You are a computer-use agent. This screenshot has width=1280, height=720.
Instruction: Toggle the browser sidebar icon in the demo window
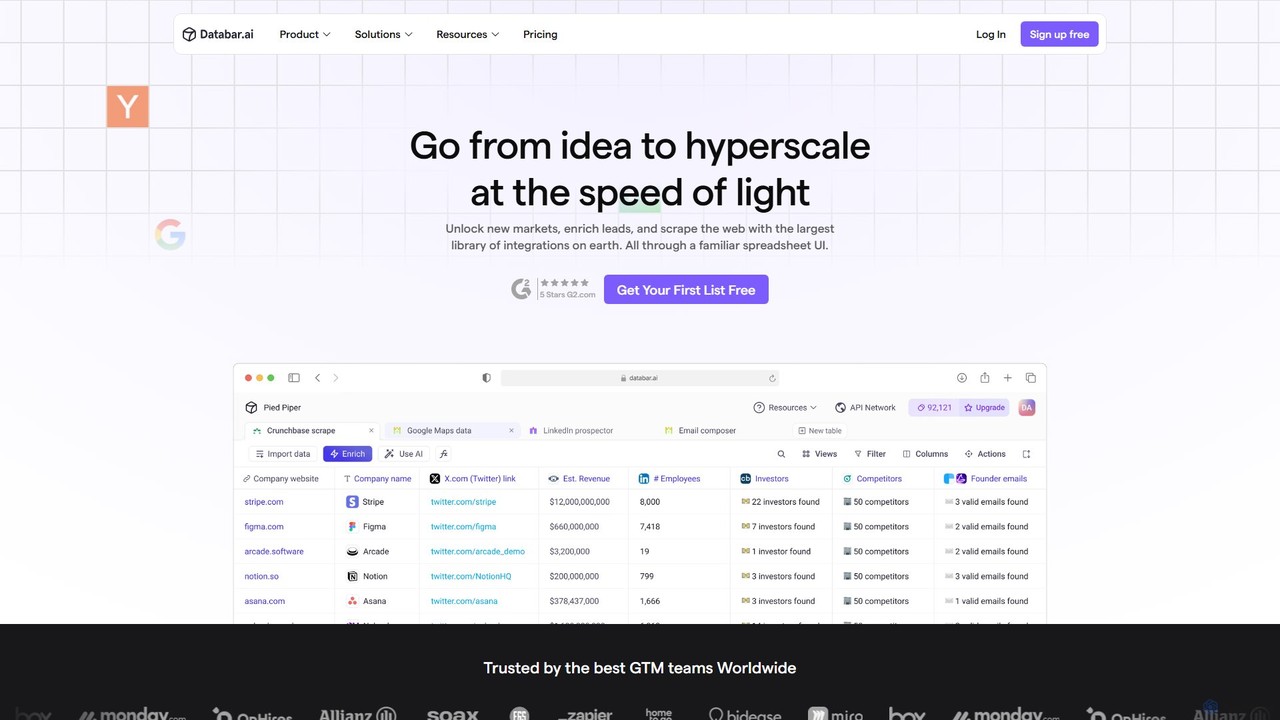click(x=294, y=378)
